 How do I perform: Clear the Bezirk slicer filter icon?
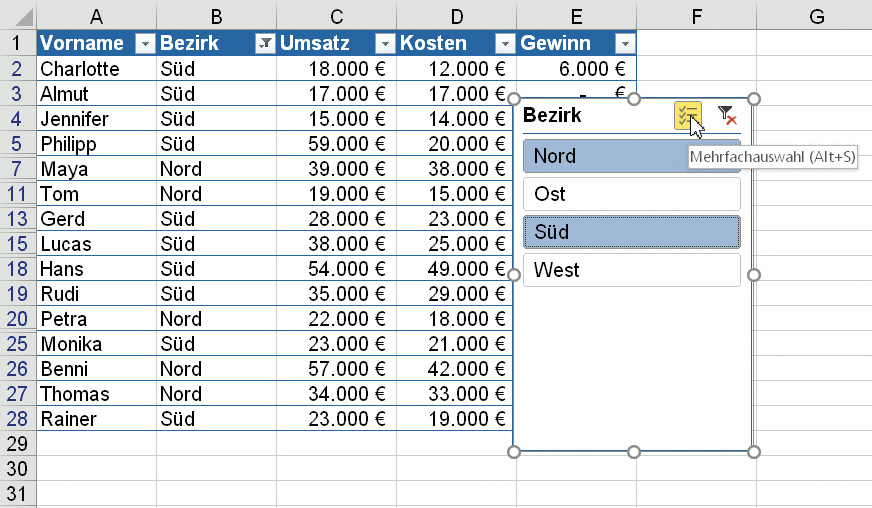pyautogui.click(x=727, y=116)
